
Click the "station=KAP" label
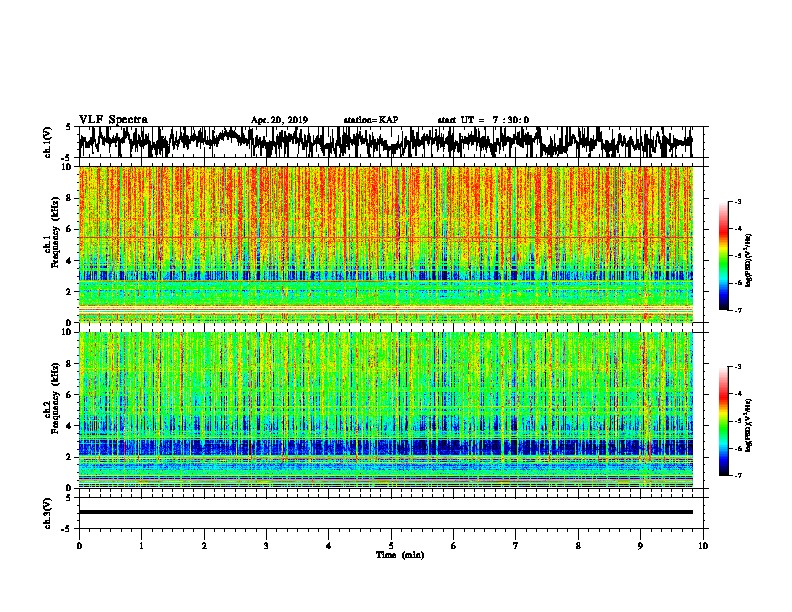(371, 120)
